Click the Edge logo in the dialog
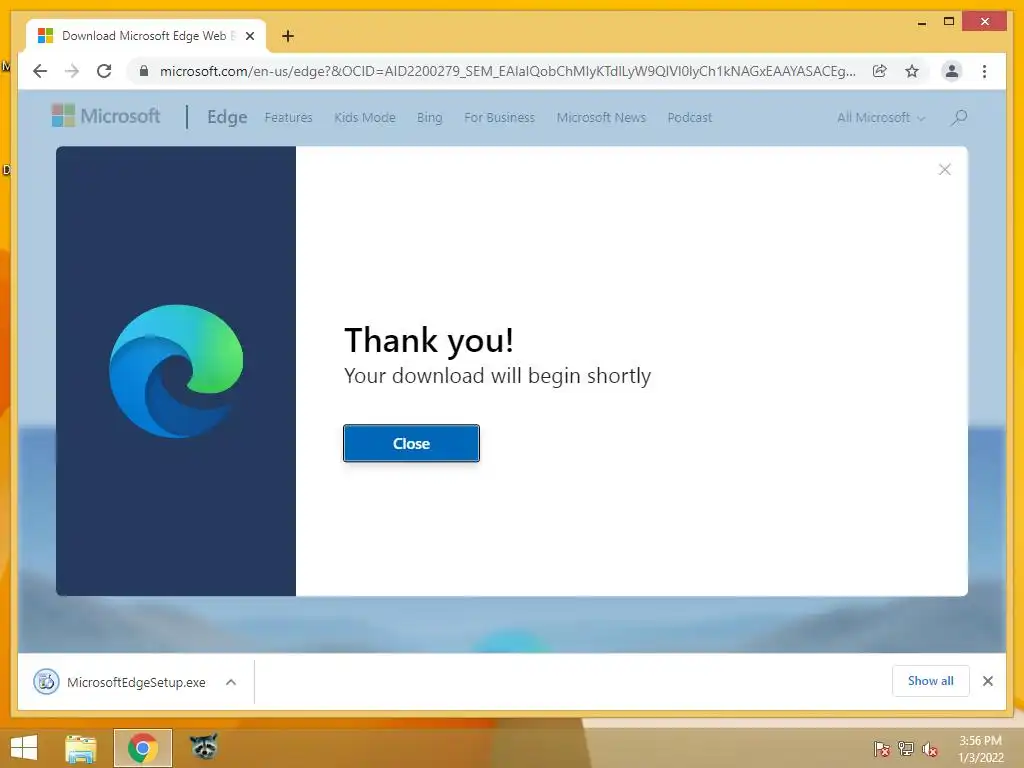1024x768 pixels. (176, 371)
